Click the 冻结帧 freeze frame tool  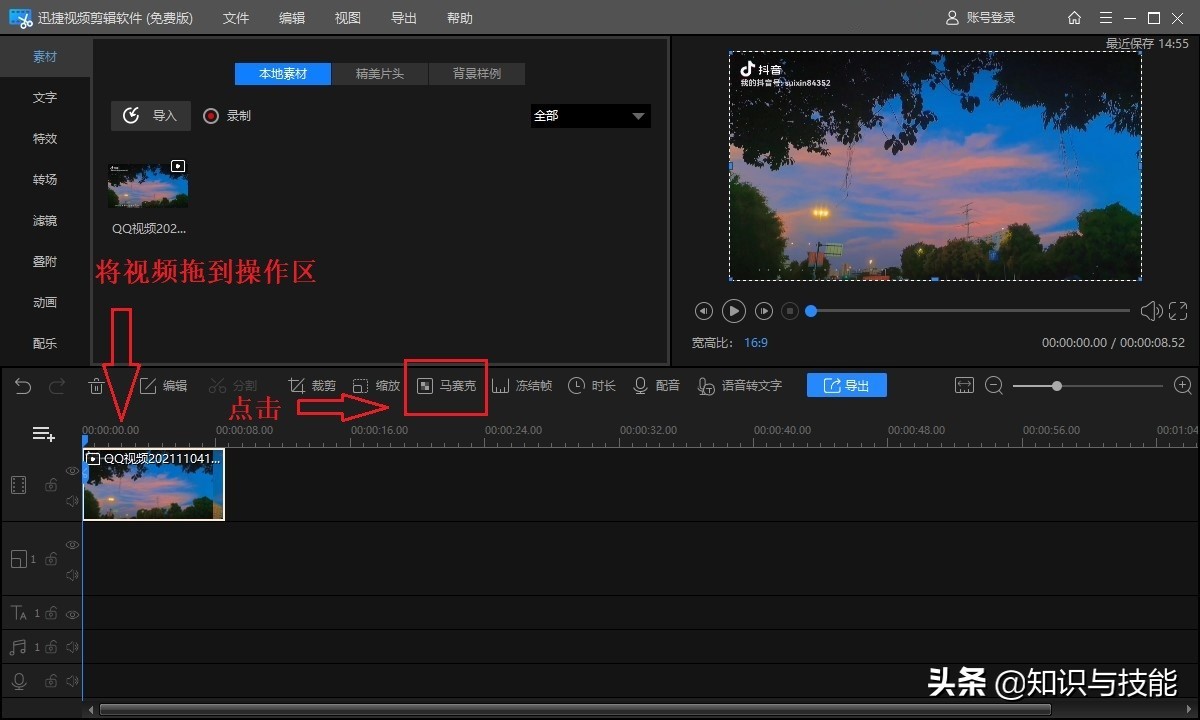click(522, 386)
